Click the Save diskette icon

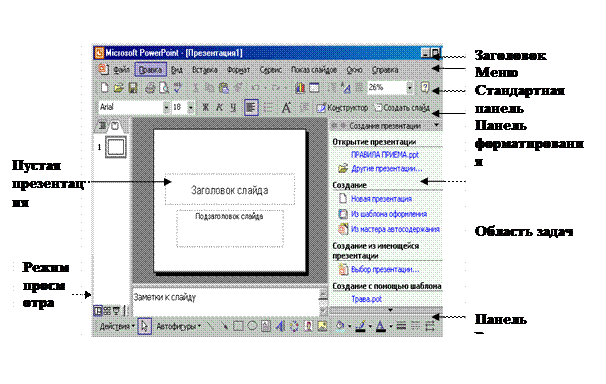(133, 88)
